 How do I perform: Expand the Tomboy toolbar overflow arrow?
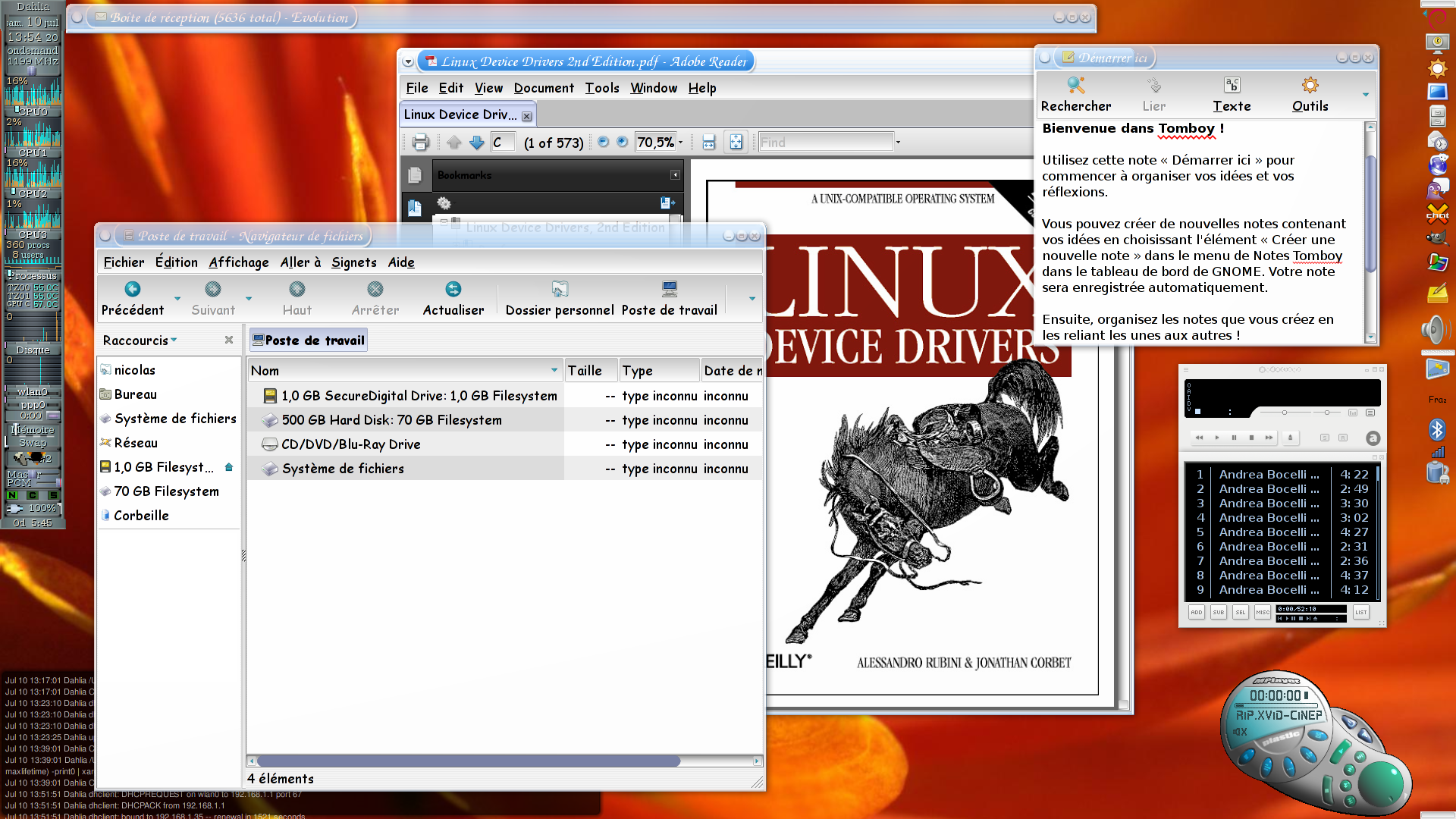pyautogui.click(x=1366, y=95)
